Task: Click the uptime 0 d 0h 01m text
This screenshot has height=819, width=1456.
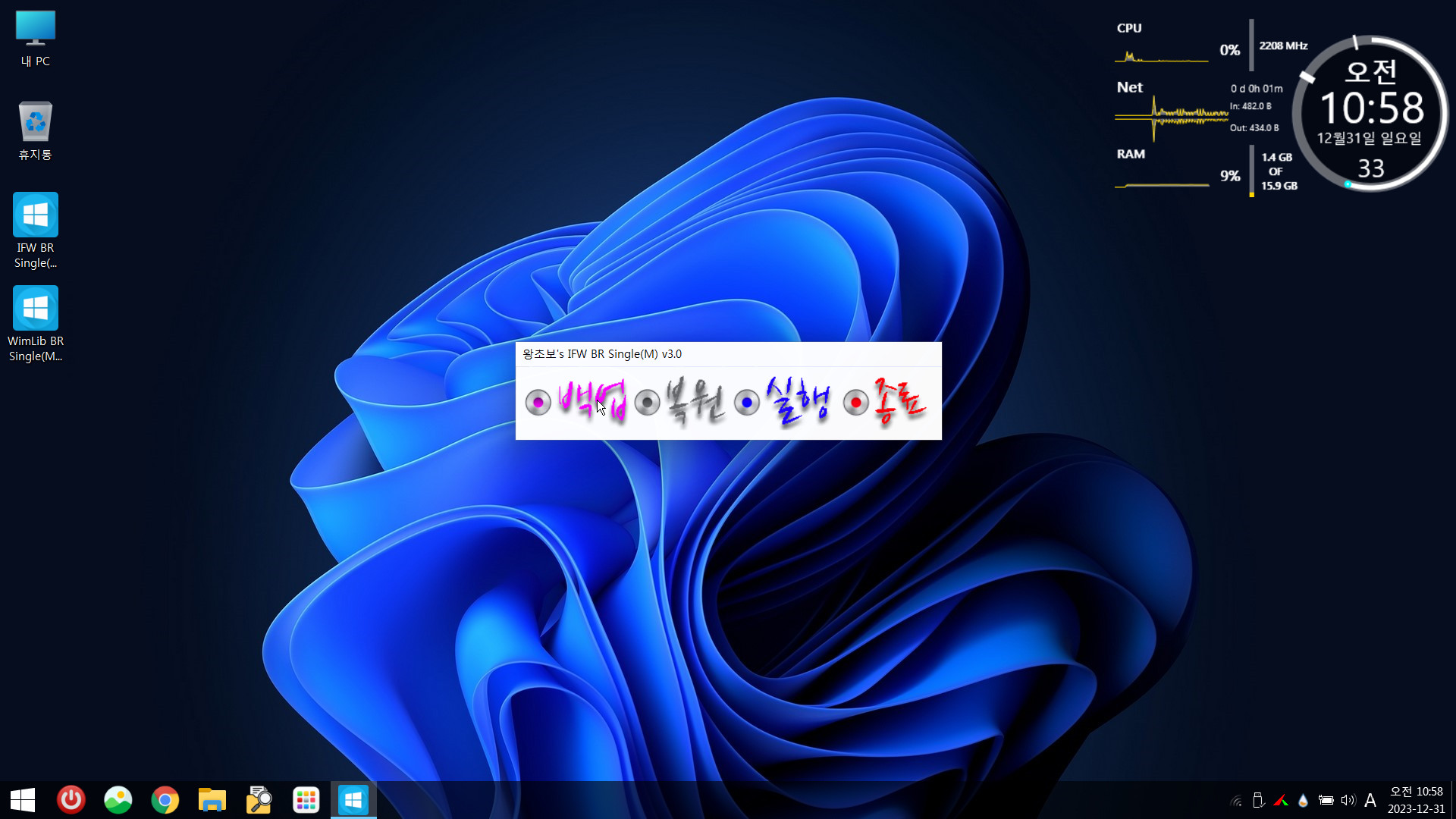Action: coord(1257,89)
